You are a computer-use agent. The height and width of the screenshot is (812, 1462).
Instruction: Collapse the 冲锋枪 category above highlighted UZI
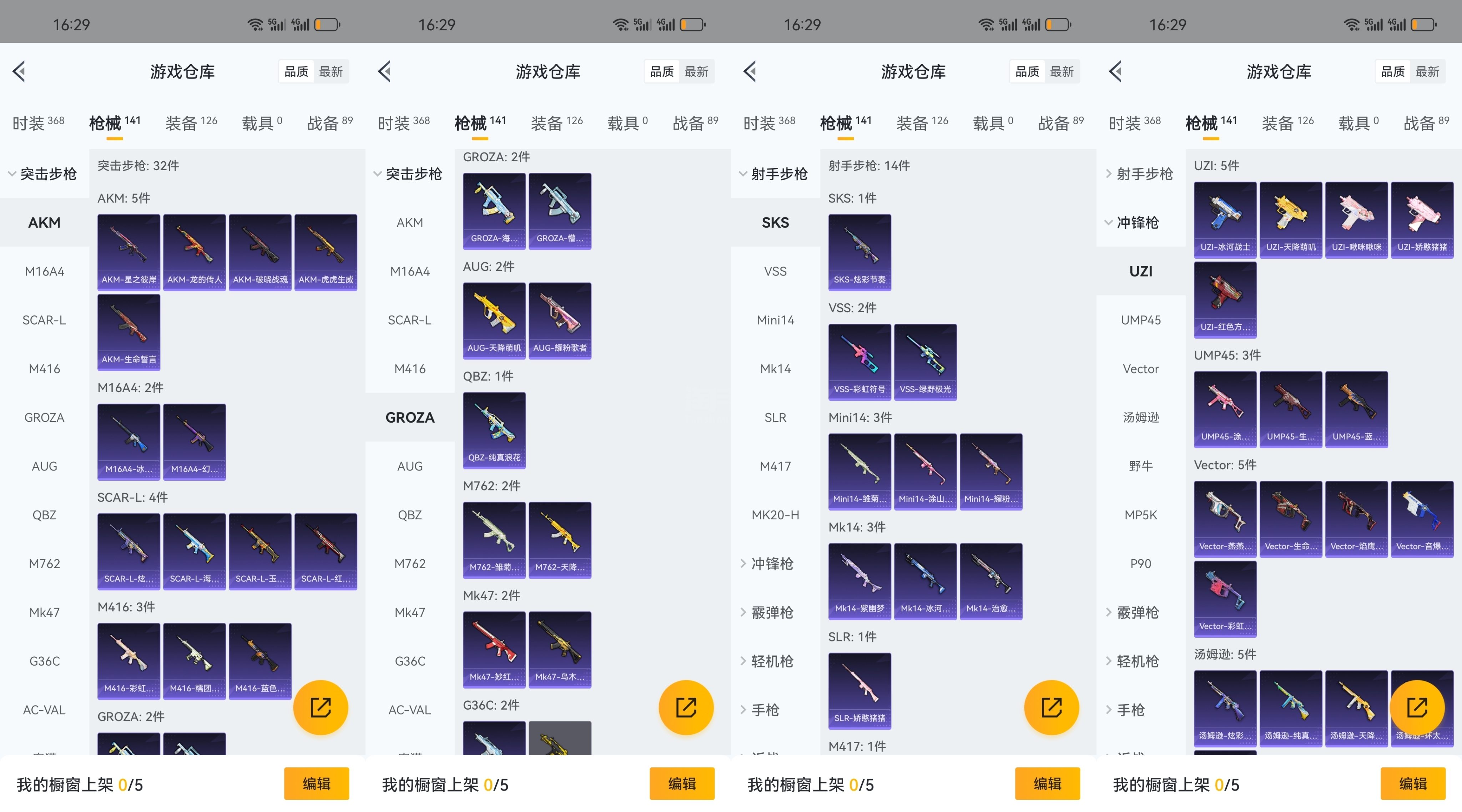point(1141,222)
